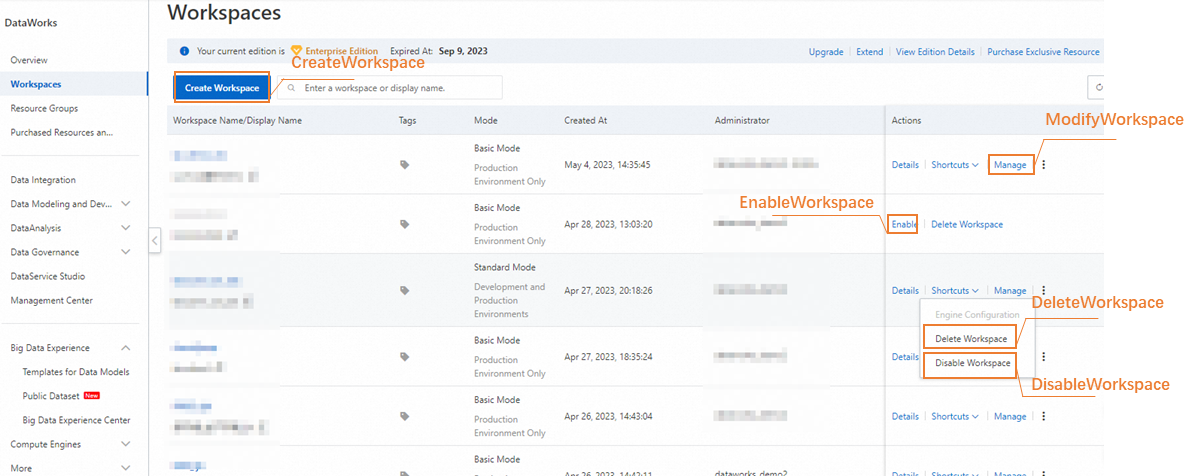This screenshot has height=476, width=1201.
Task: Open View Edition Details link
Action: click(x=935, y=51)
